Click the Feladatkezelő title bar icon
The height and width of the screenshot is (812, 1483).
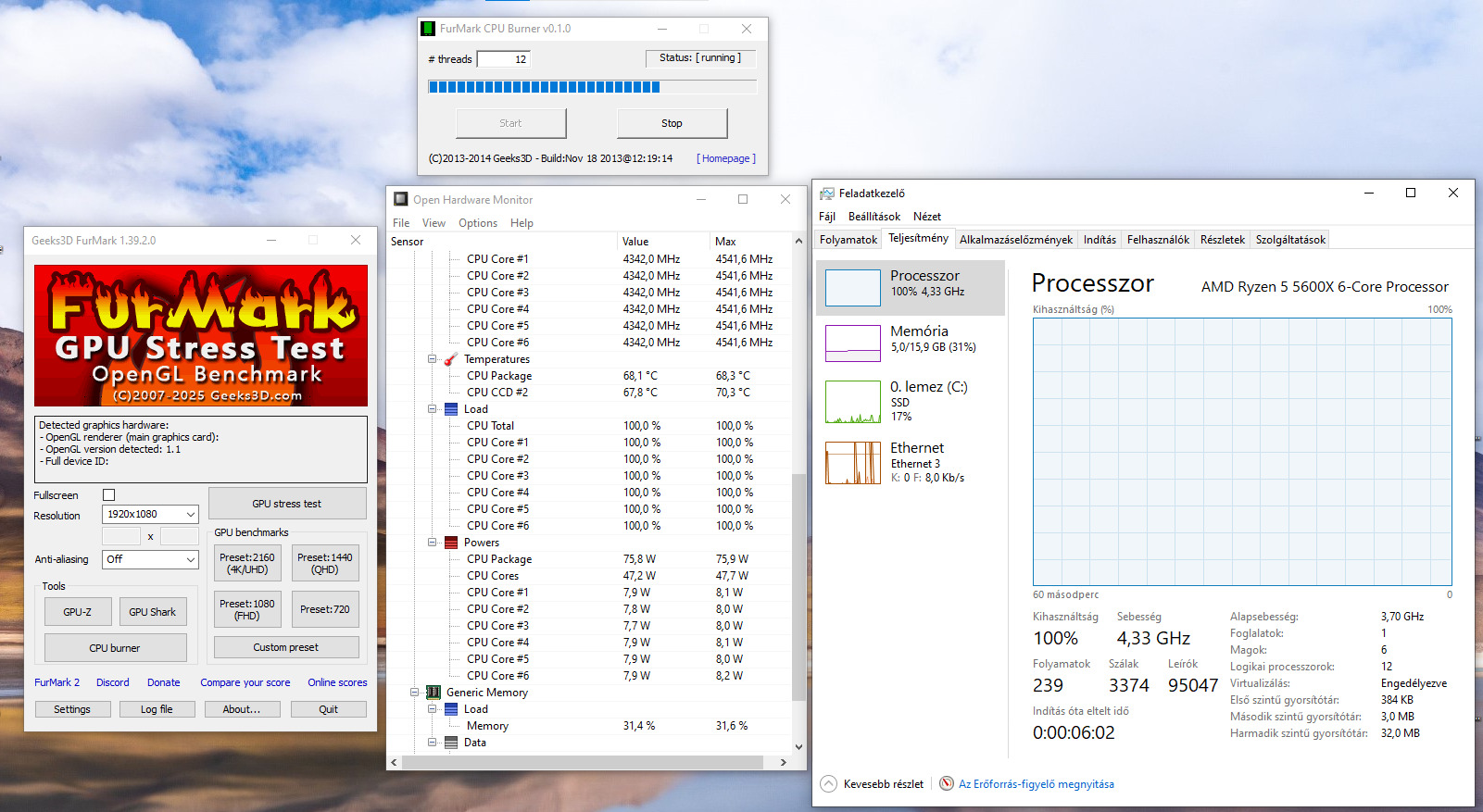pyautogui.click(x=827, y=194)
